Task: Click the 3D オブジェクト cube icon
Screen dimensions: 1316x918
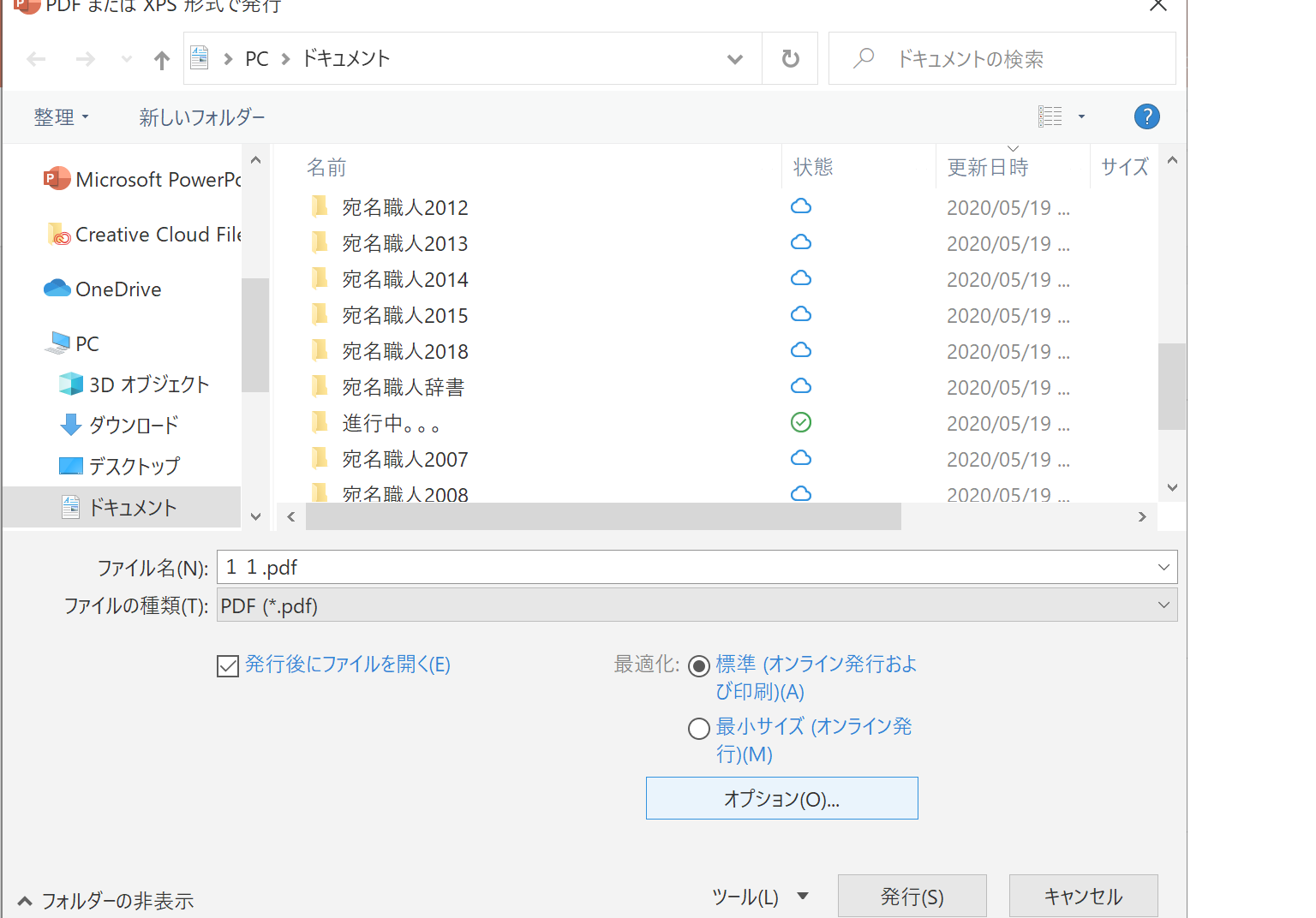Action: tap(70, 384)
